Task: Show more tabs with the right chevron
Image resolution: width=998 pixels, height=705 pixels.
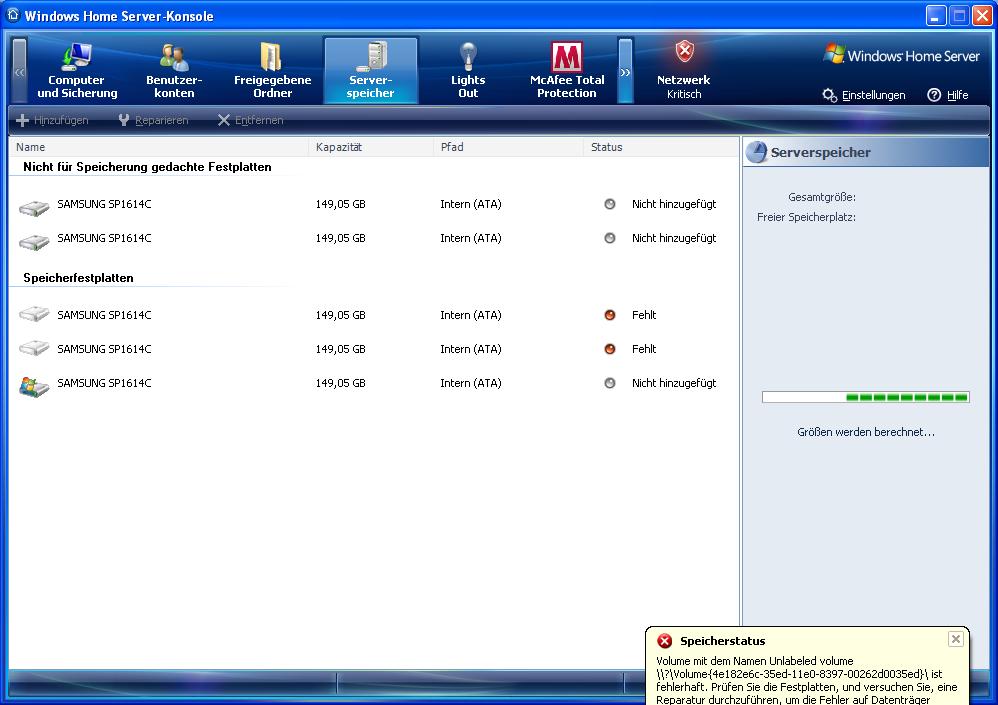Action: [626, 71]
